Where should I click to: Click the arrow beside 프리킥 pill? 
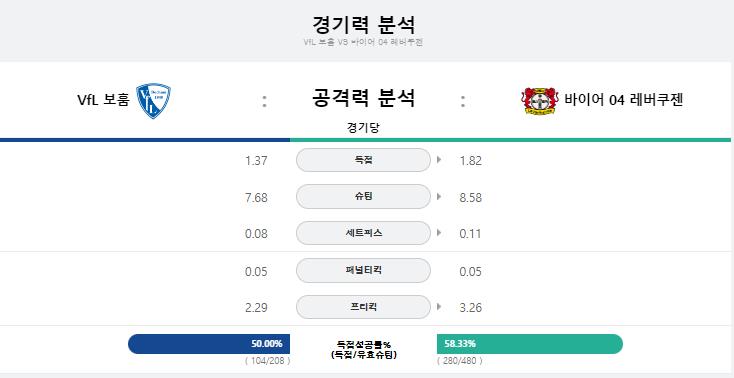point(439,307)
